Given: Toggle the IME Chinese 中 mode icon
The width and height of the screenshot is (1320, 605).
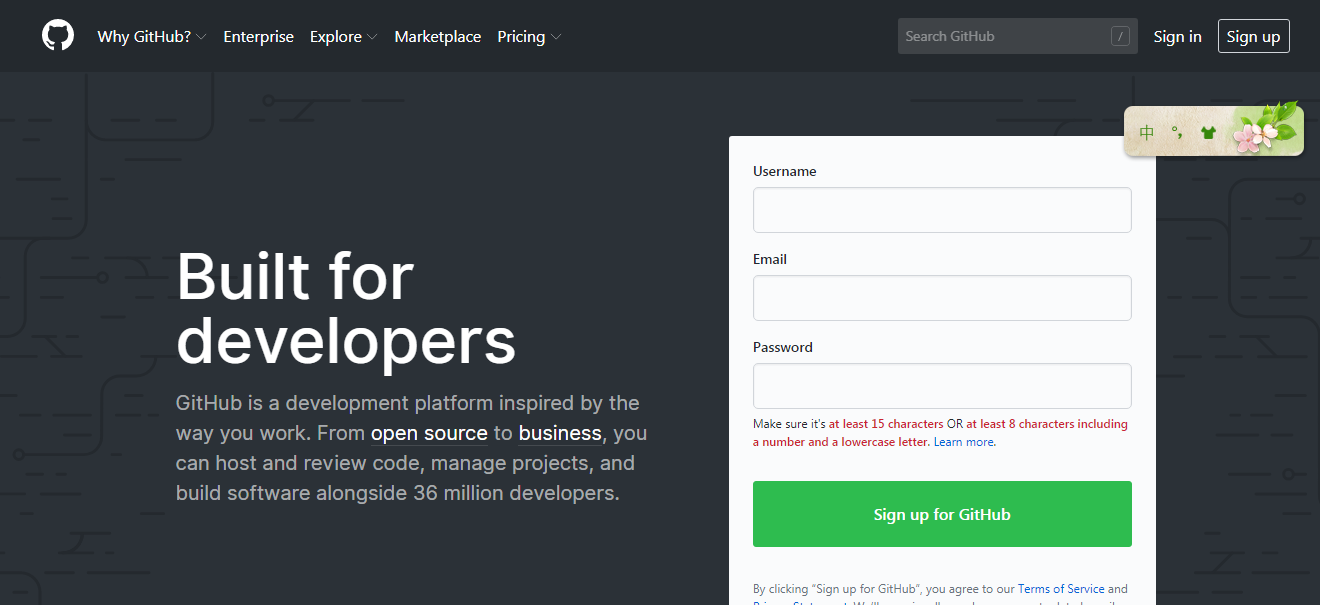Looking at the screenshot, I should tap(1147, 132).
